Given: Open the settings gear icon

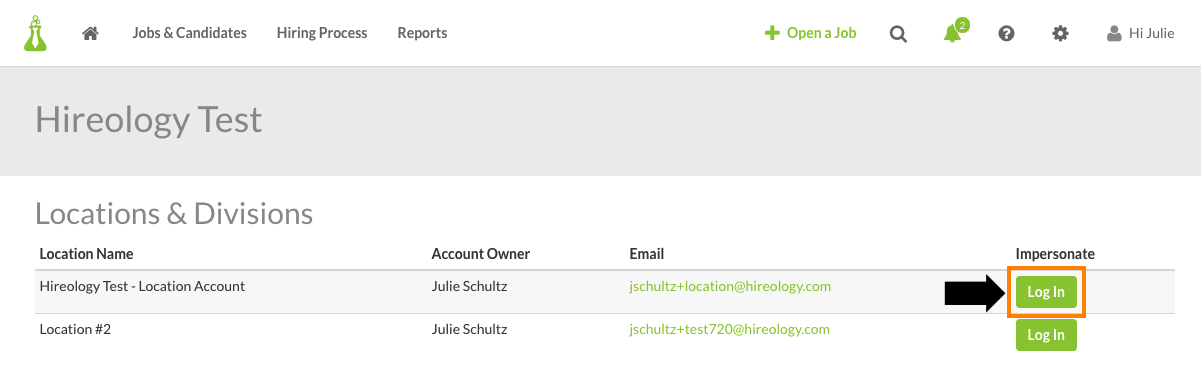Looking at the screenshot, I should click(x=1060, y=33).
